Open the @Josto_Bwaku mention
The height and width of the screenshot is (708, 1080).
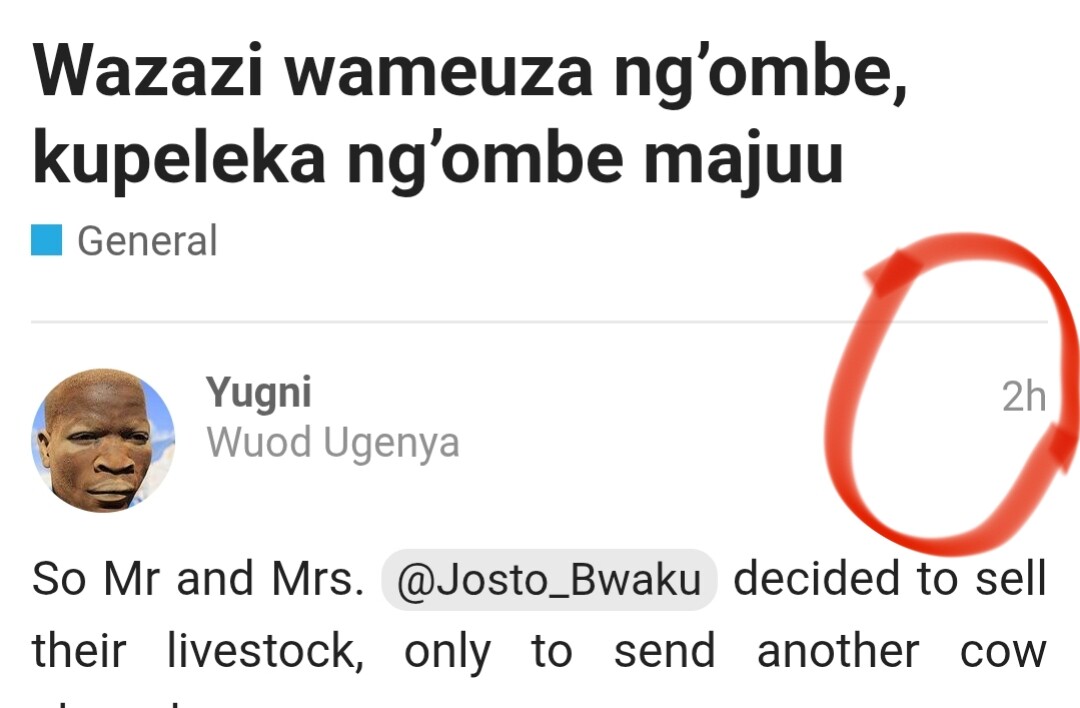[549, 580]
